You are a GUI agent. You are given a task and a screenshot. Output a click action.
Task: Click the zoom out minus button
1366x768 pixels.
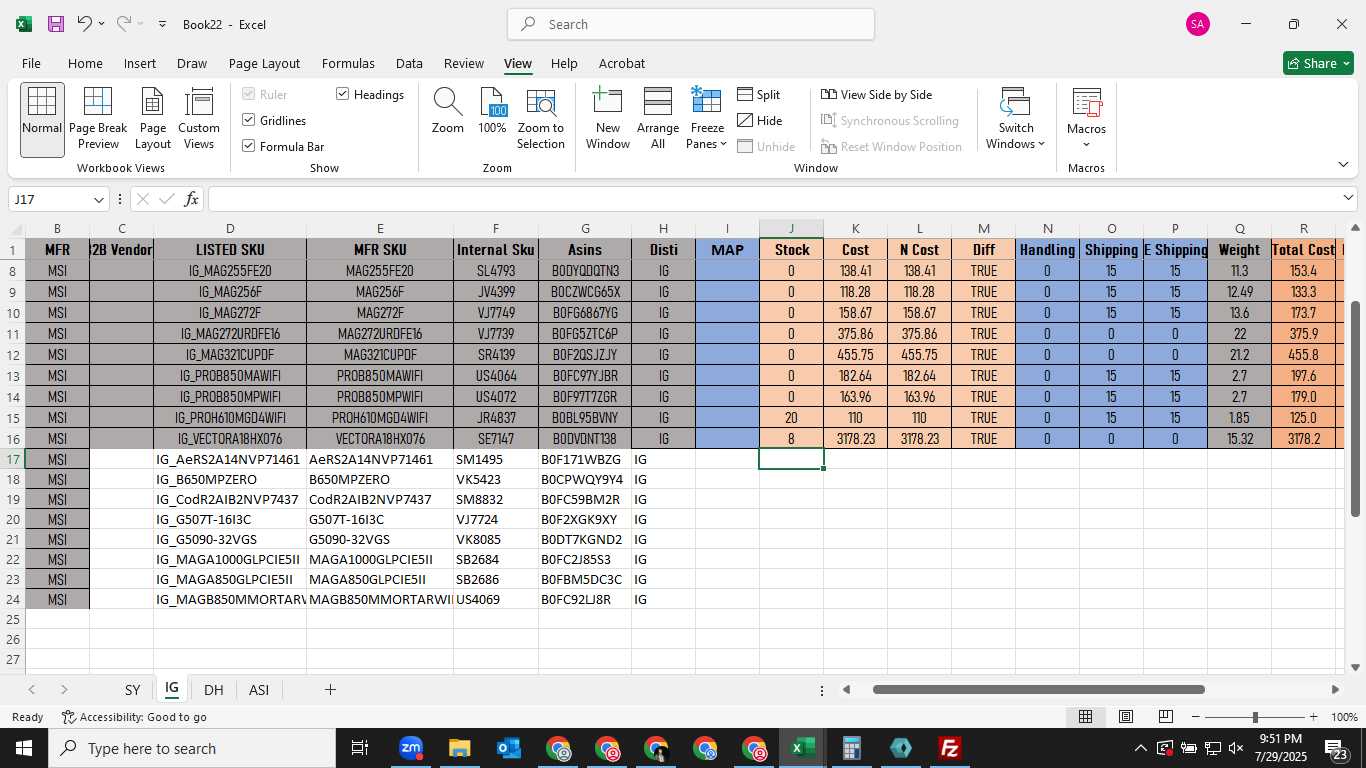click(1197, 717)
